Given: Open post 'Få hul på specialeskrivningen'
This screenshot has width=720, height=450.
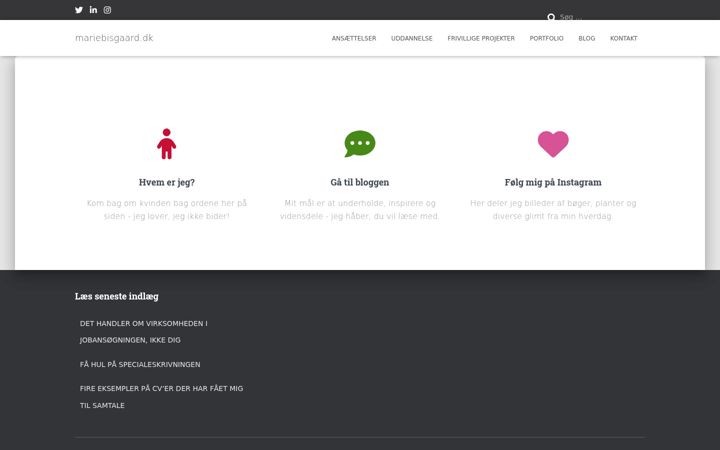Looking at the screenshot, I should (140, 364).
